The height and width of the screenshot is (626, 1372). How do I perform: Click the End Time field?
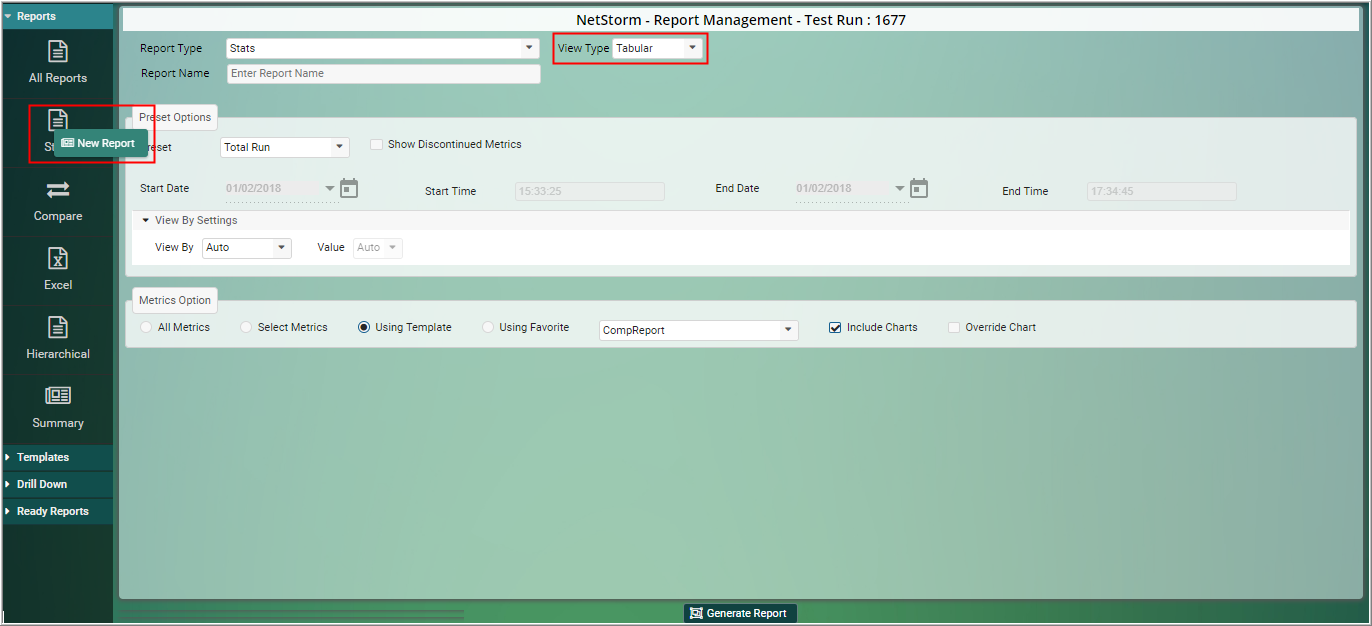tap(1162, 191)
